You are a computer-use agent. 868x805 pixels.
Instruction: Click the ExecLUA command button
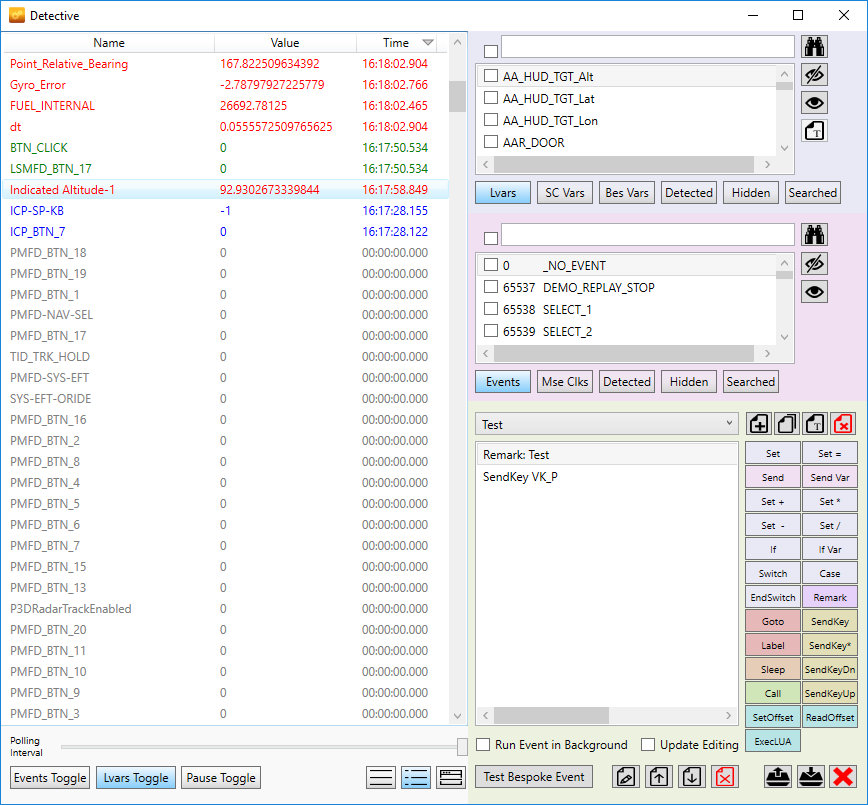click(x=773, y=741)
